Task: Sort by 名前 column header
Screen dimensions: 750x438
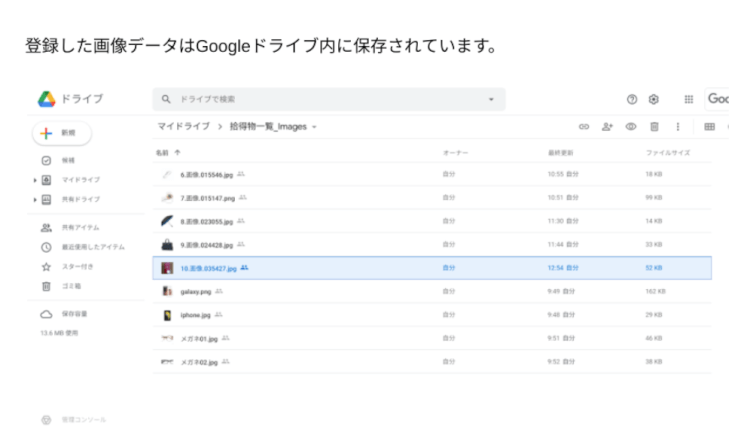Action: [x=162, y=153]
